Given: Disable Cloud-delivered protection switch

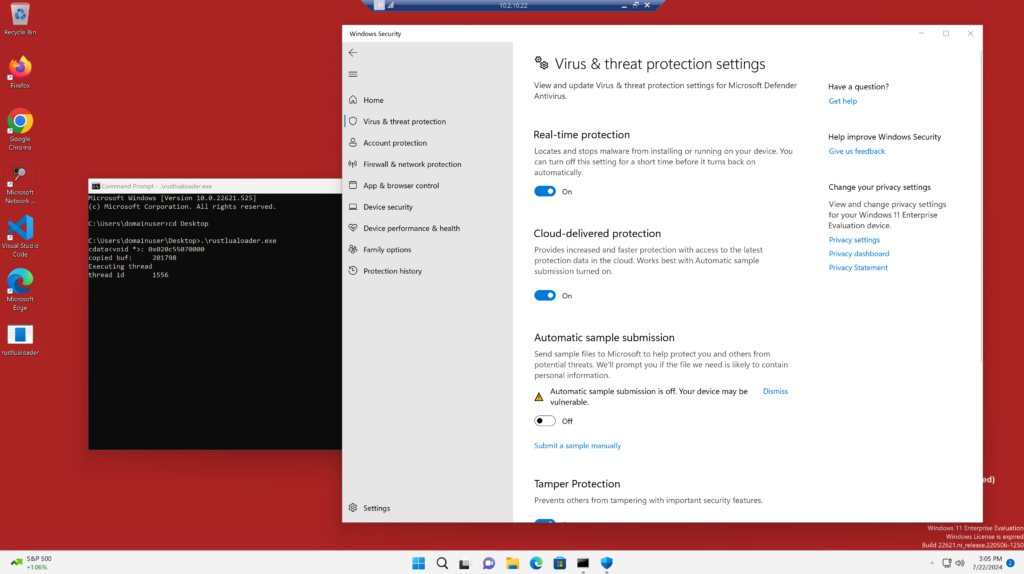Looking at the screenshot, I should [545, 295].
